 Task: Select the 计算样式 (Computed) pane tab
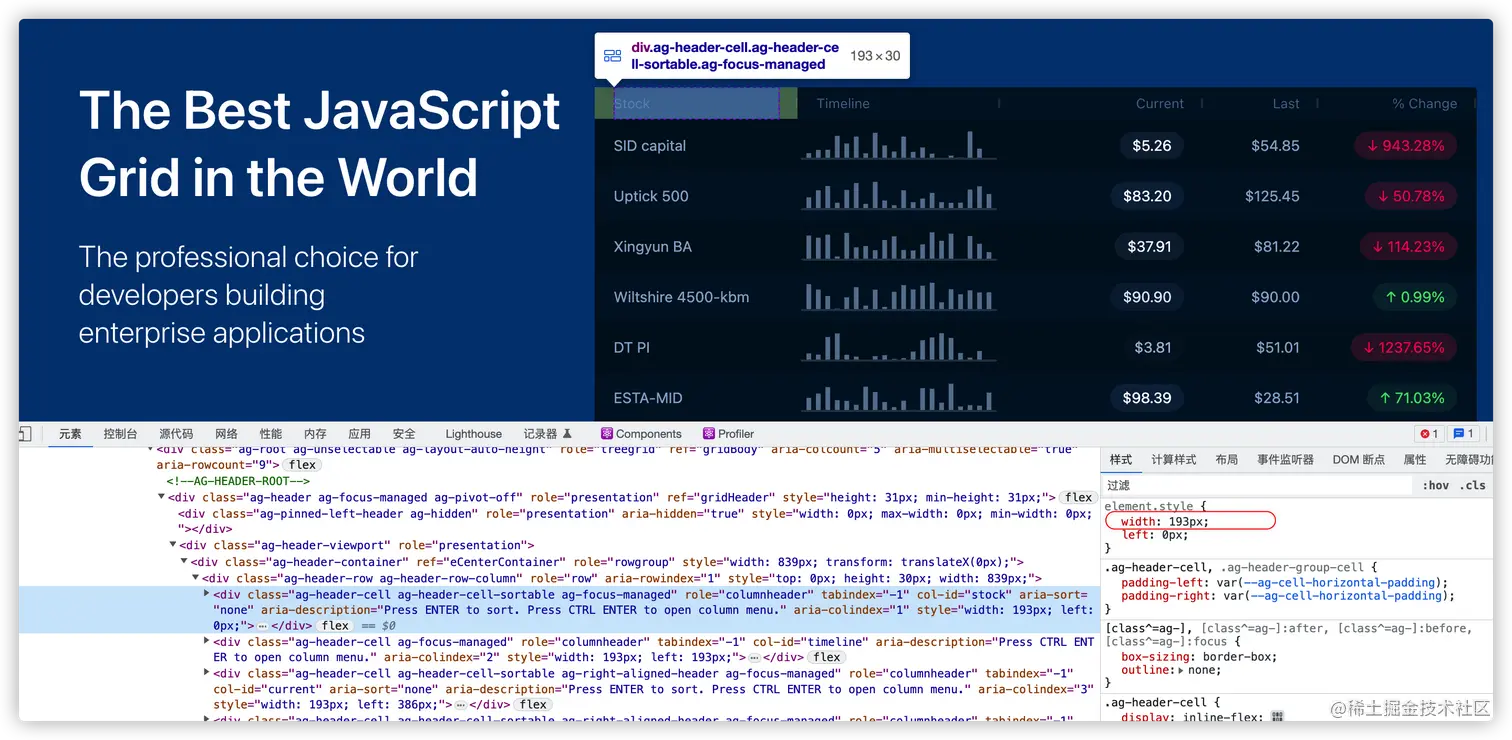(1174, 459)
